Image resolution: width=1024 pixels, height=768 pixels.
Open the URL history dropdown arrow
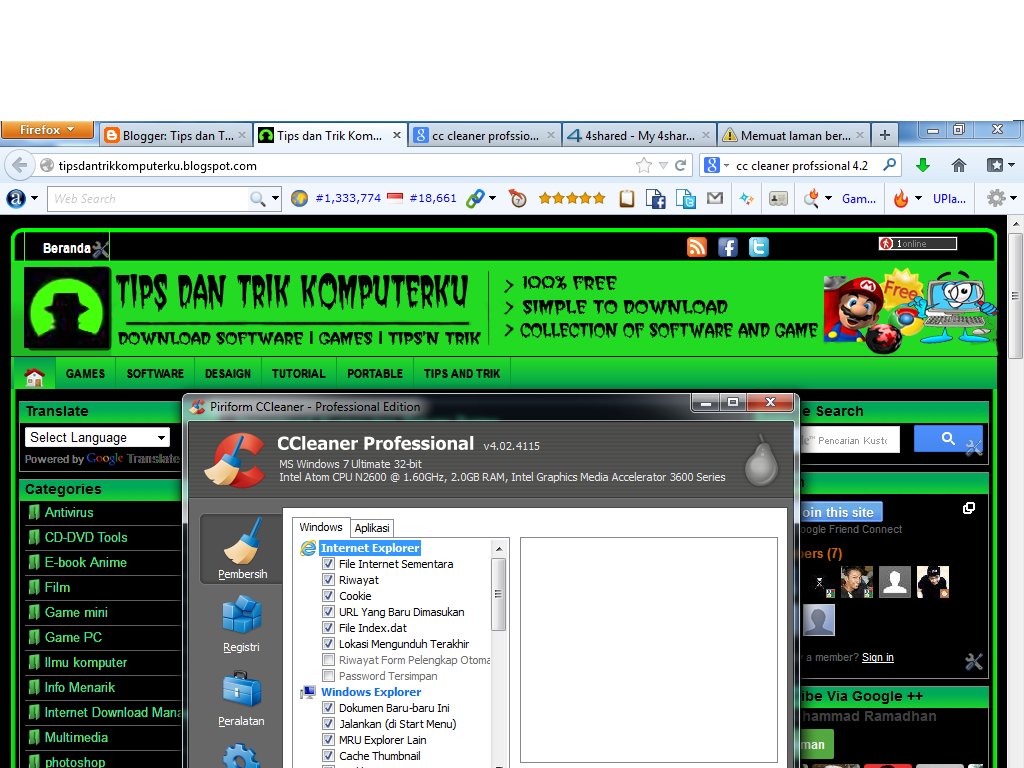(x=663, y=165)
